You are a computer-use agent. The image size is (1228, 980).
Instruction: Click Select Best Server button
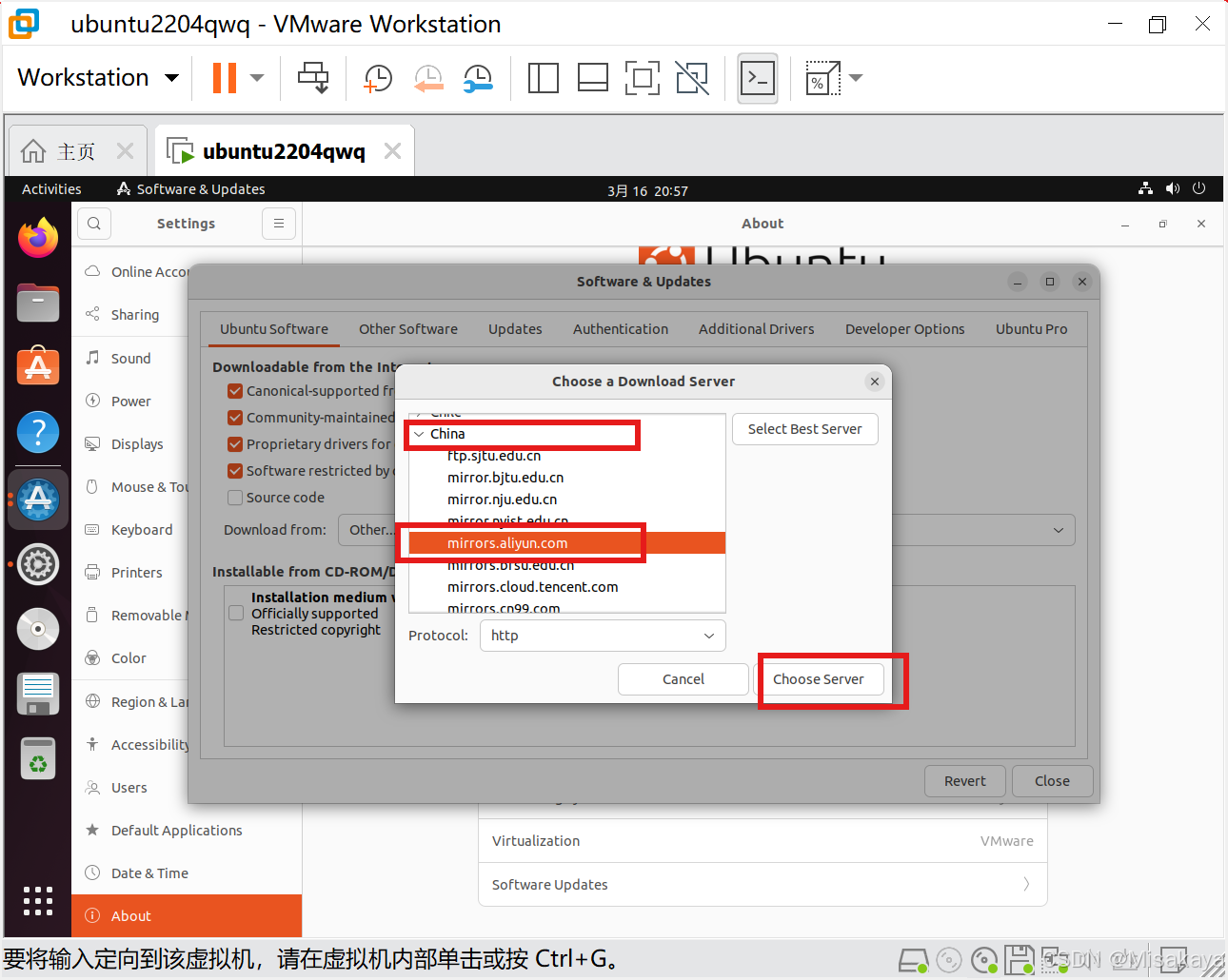pos(804,429)
